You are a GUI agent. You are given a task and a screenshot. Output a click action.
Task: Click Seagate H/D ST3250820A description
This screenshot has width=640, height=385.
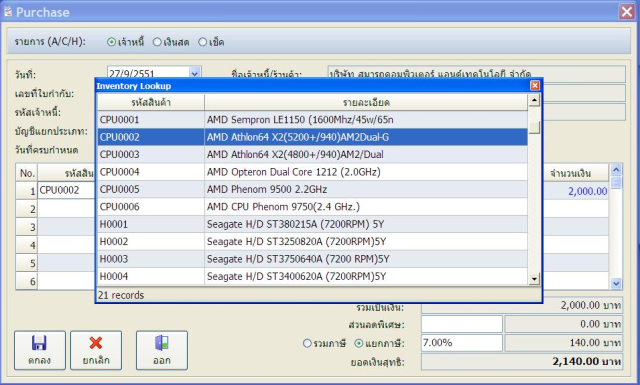pyautogui.click(x=296, y=242)
